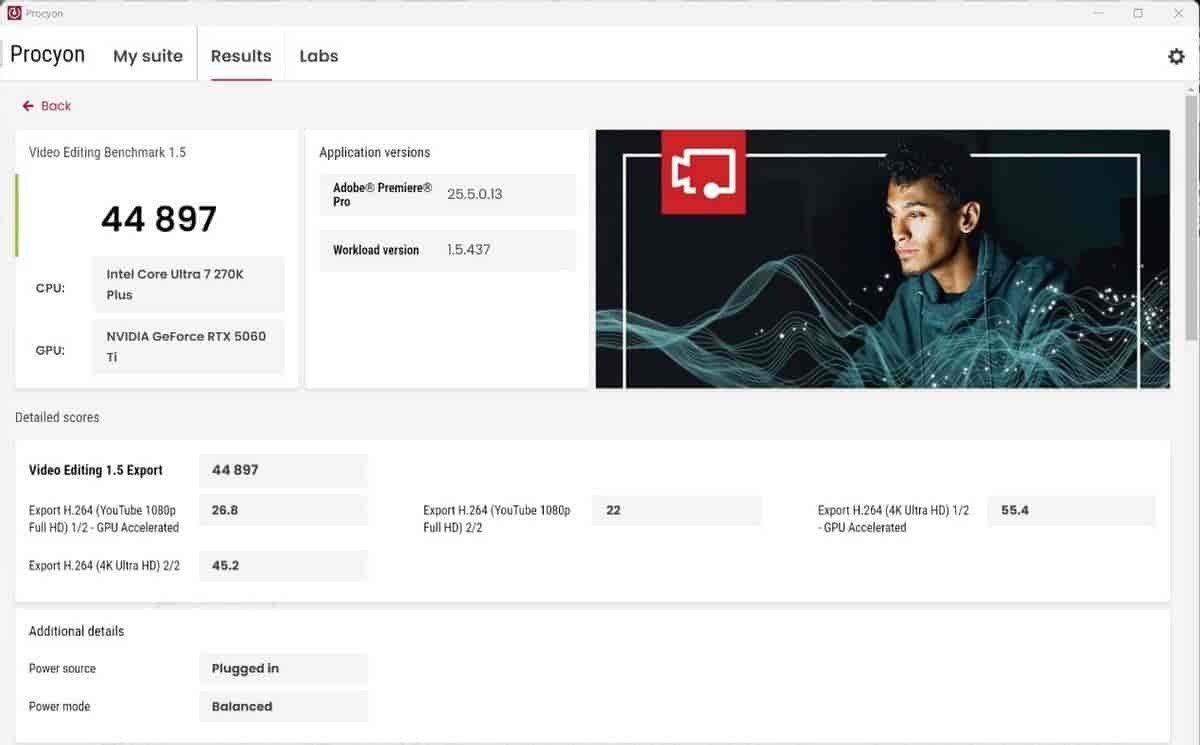Image resolution: width=1200 pixels, height=745 pixels.
Task: Switch to the Labs tab
Action: coord(319,56)
